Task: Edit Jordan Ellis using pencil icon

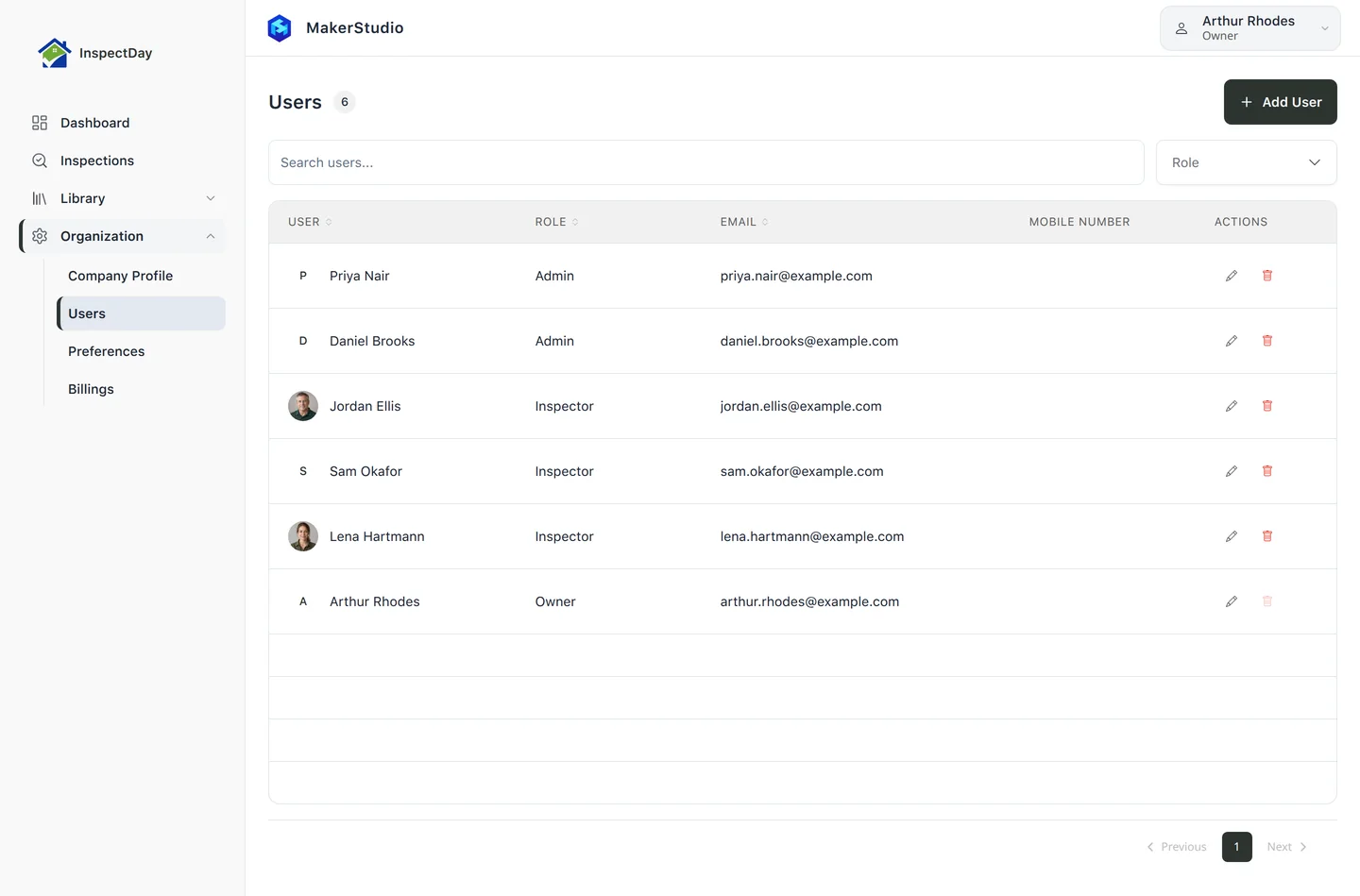Action: (1232, 406)
